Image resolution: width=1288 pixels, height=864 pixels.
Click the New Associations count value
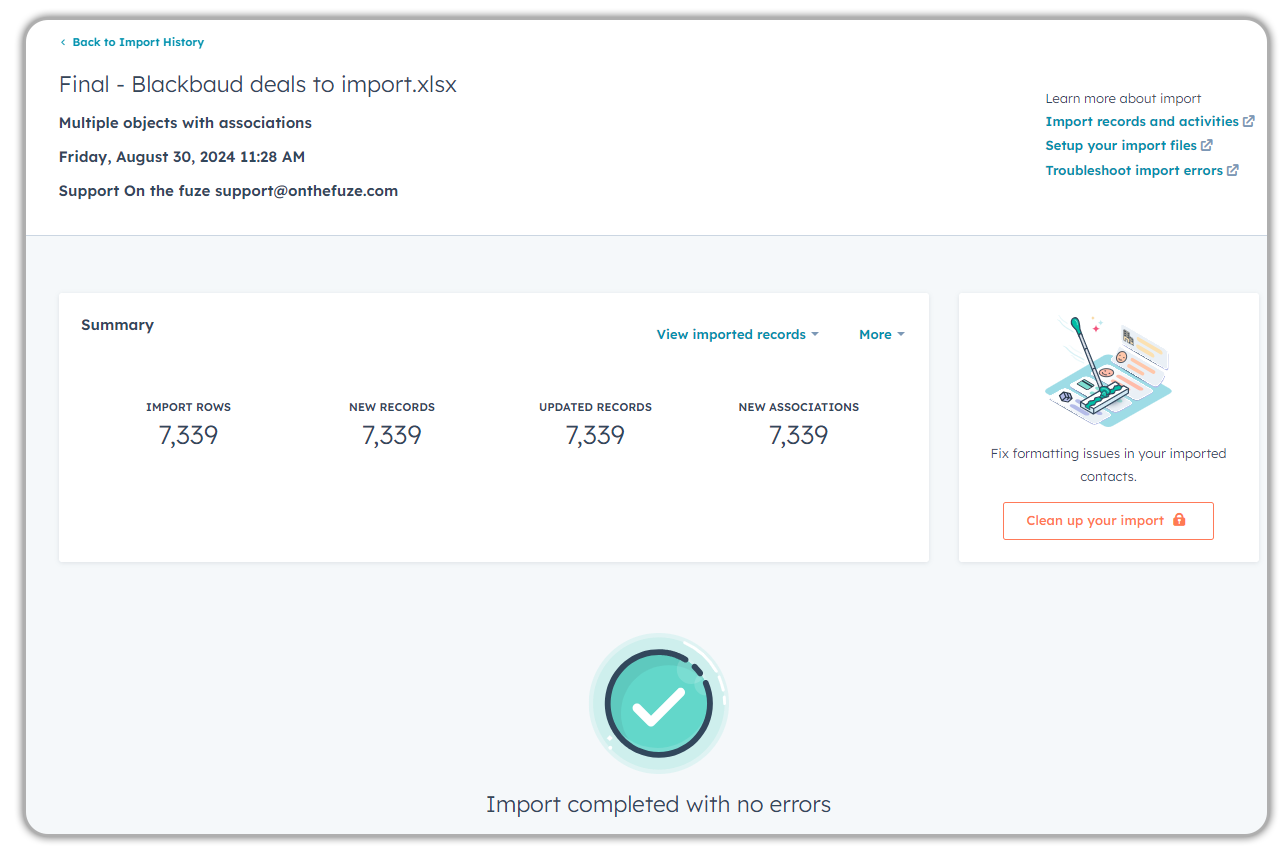coord(798,435)
